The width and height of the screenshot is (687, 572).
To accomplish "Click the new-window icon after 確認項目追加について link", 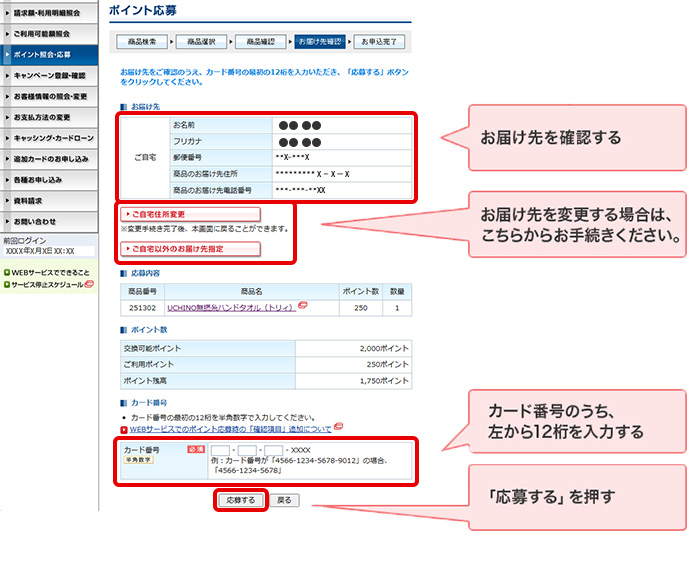I will pyautogui.click(x=339, y=427).
